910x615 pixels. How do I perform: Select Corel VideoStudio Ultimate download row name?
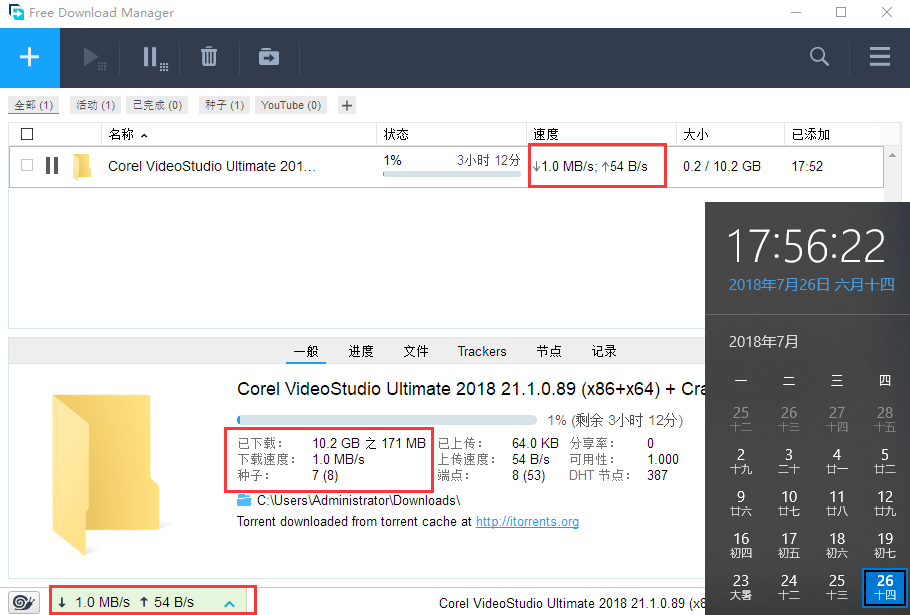click(212, 166)
